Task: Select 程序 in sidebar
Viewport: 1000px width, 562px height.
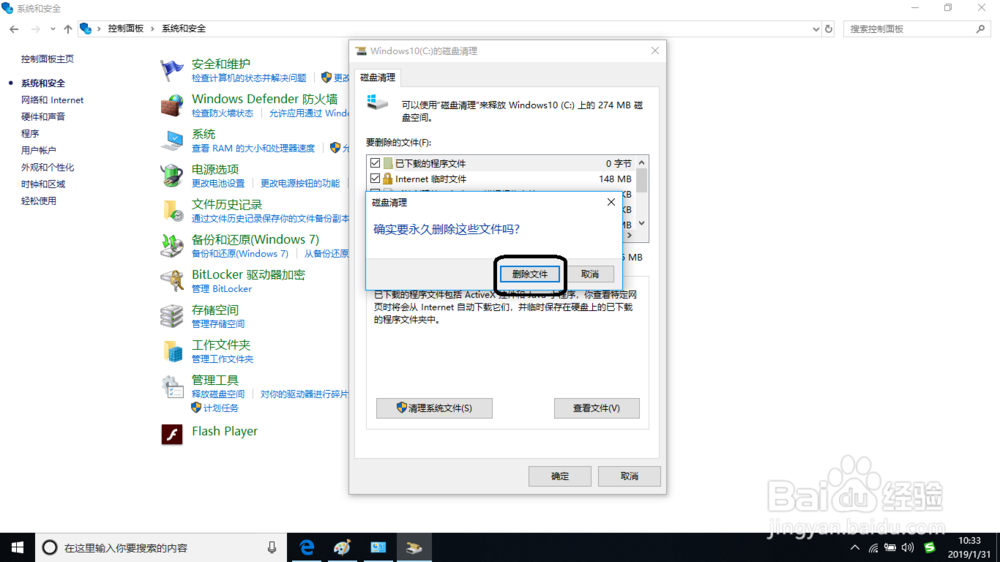Action: click(30, 133)
